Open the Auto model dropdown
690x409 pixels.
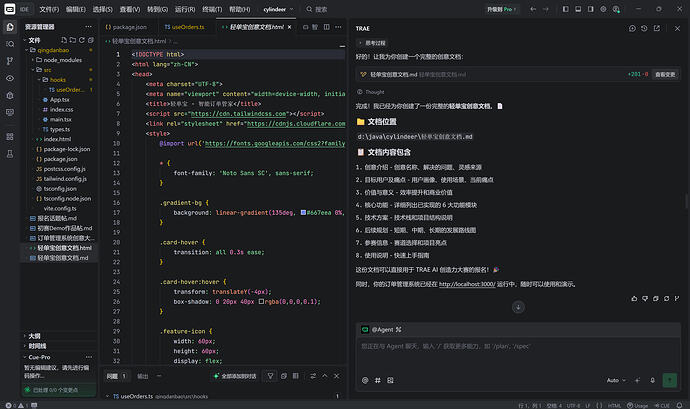point(616,380)
